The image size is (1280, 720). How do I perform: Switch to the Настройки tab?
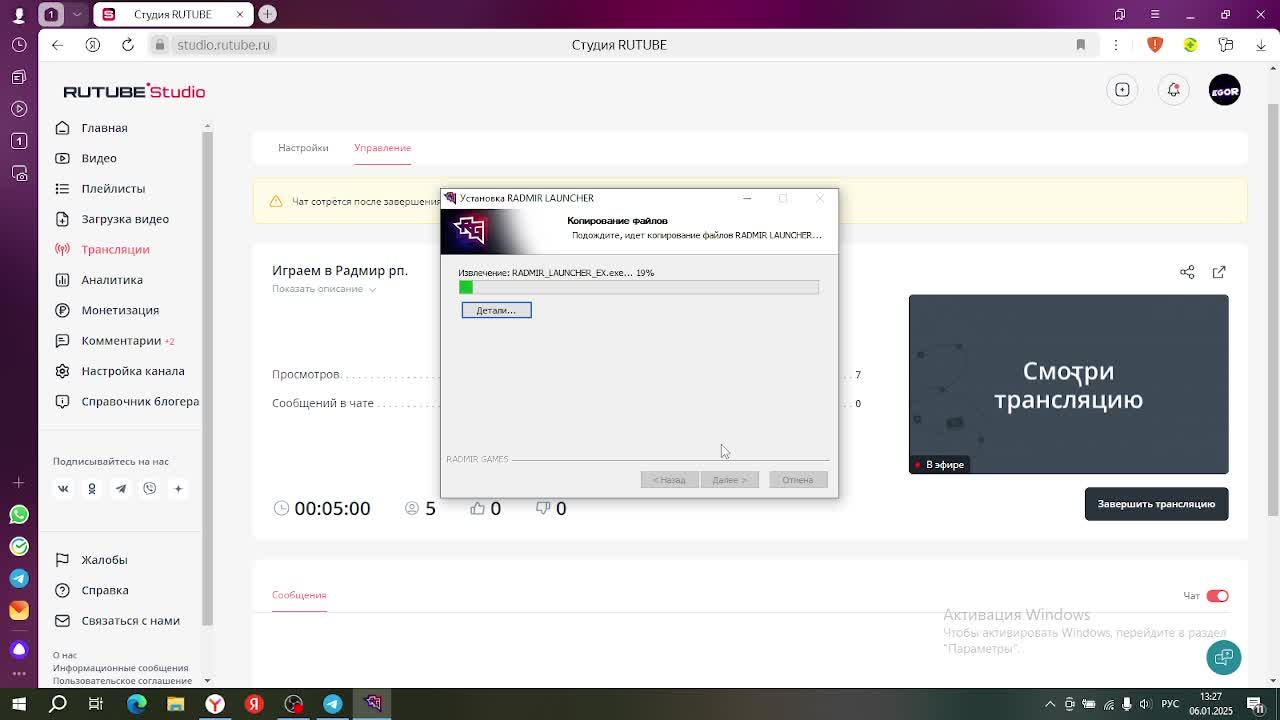[303, 148]
